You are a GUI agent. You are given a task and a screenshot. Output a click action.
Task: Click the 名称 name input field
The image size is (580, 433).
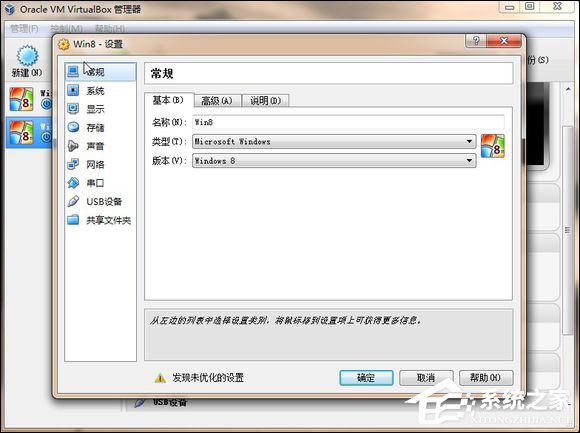tap(348, 122)
